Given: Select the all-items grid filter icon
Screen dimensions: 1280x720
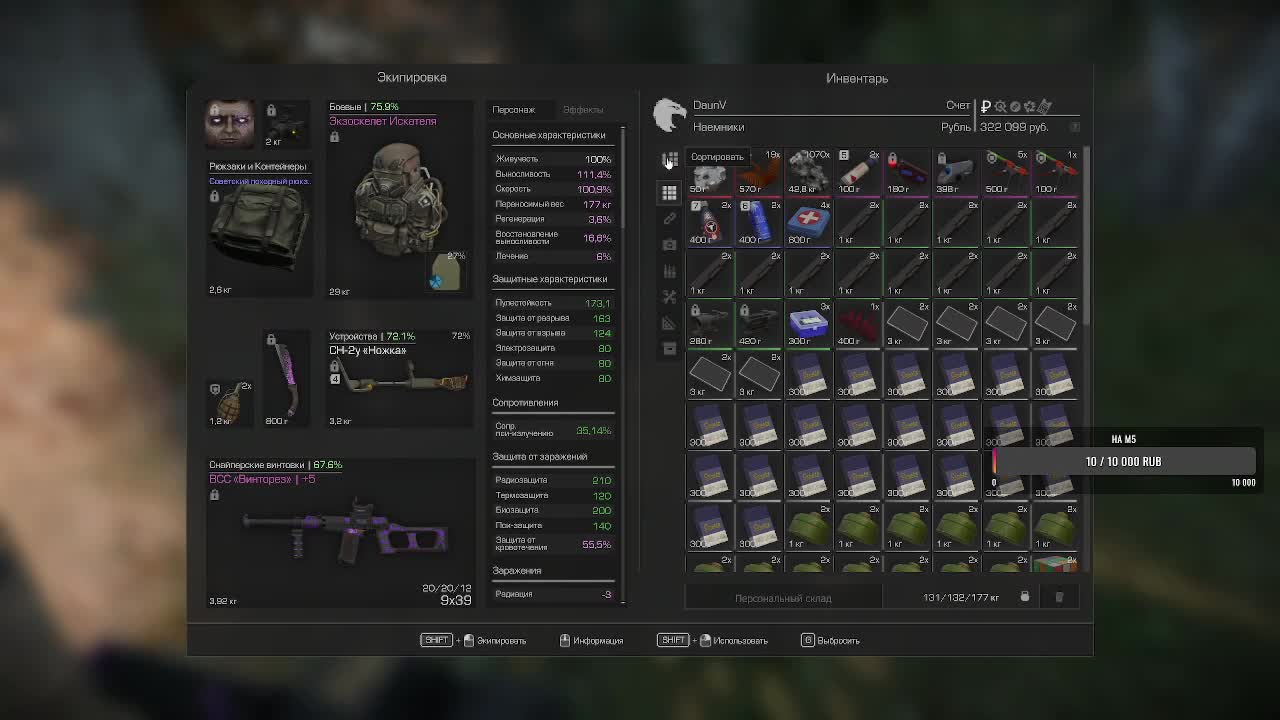Looking at the screenshot, I should coord(670,192).
